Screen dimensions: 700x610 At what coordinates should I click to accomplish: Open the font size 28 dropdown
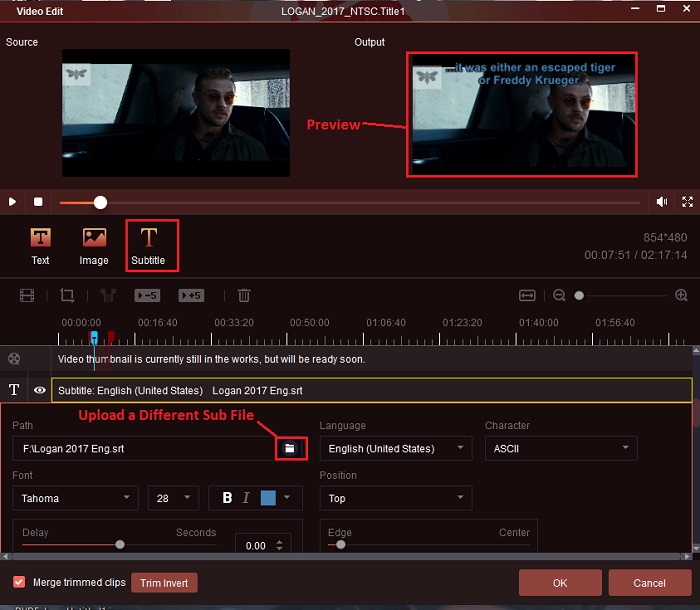tap(173, 498)
